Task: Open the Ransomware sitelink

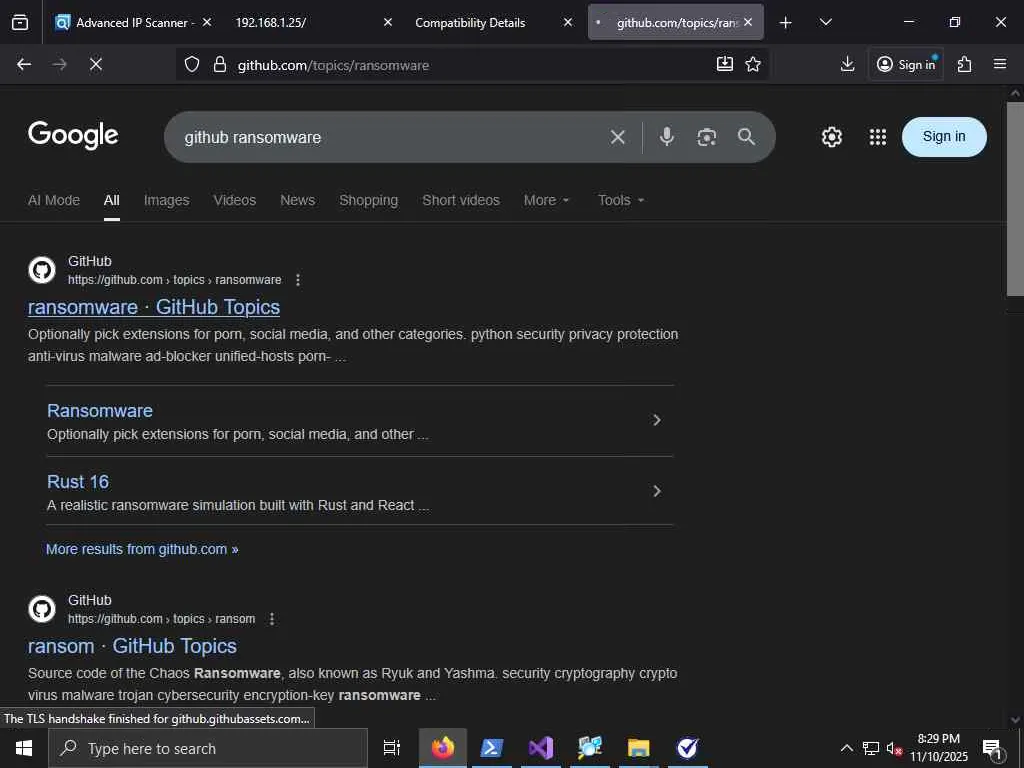Action: point(100,411)
